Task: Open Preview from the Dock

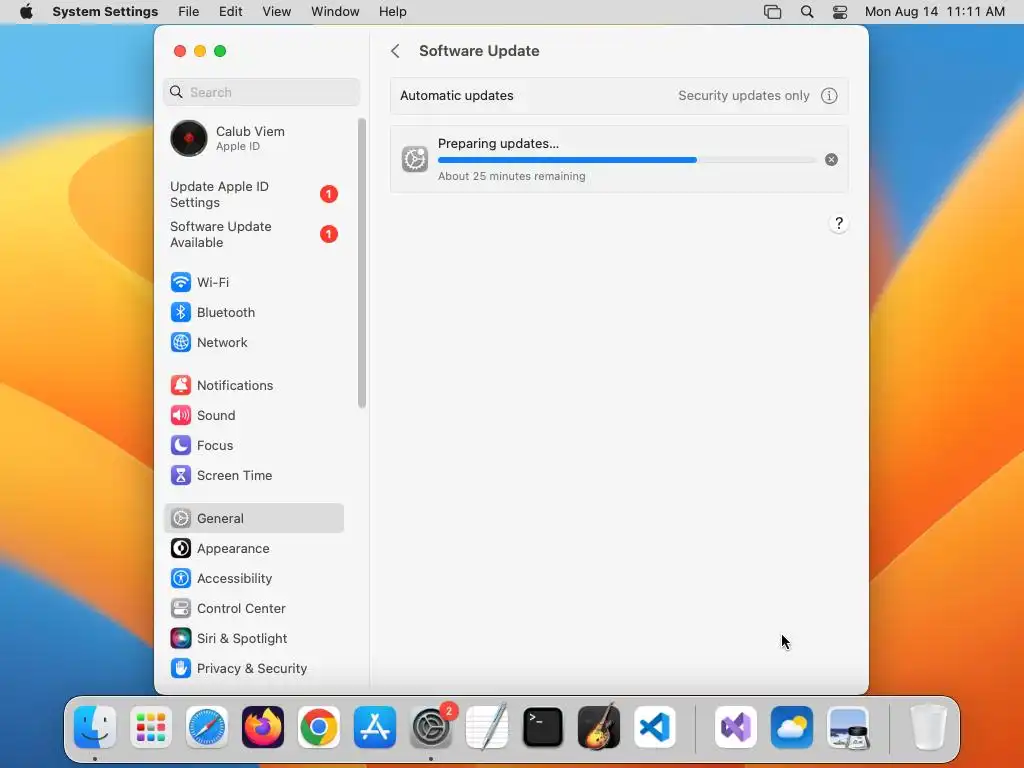Action: pos(848,727)
